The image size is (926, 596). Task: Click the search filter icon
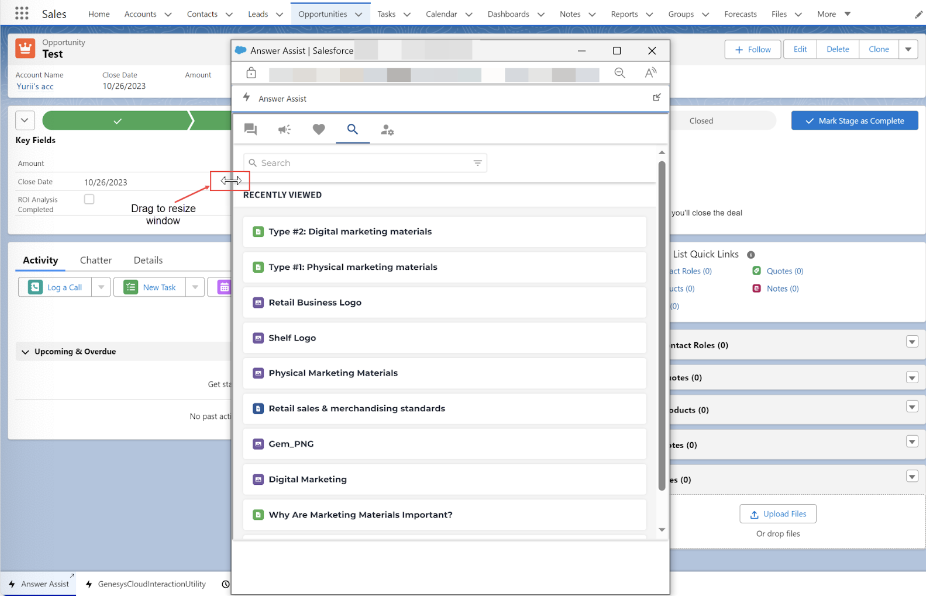[x=478, y=162]
